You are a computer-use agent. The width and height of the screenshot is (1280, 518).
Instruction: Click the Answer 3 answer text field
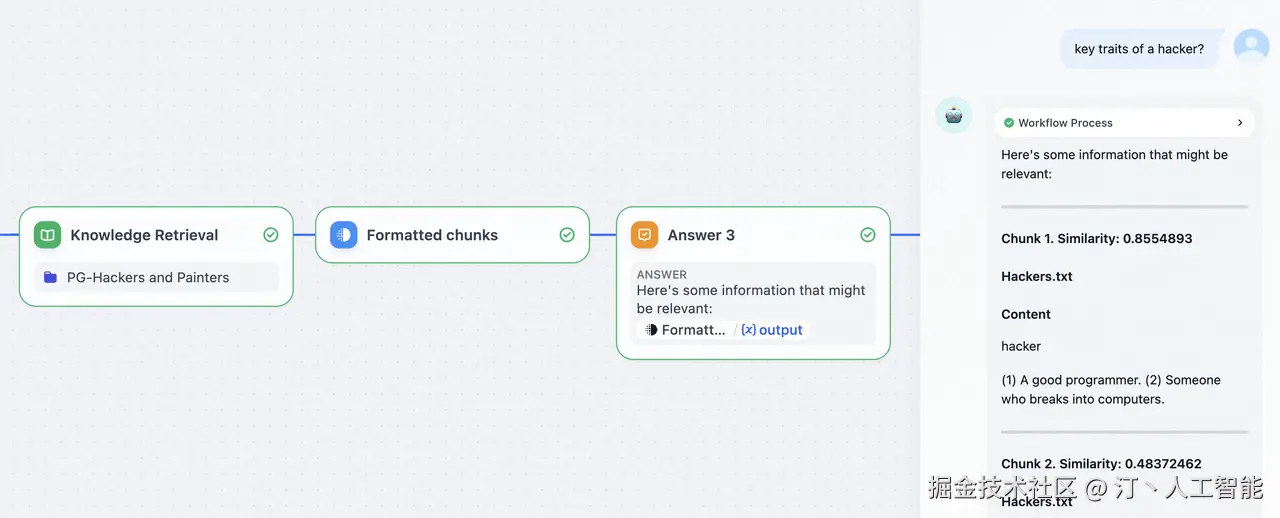(753, 304)
